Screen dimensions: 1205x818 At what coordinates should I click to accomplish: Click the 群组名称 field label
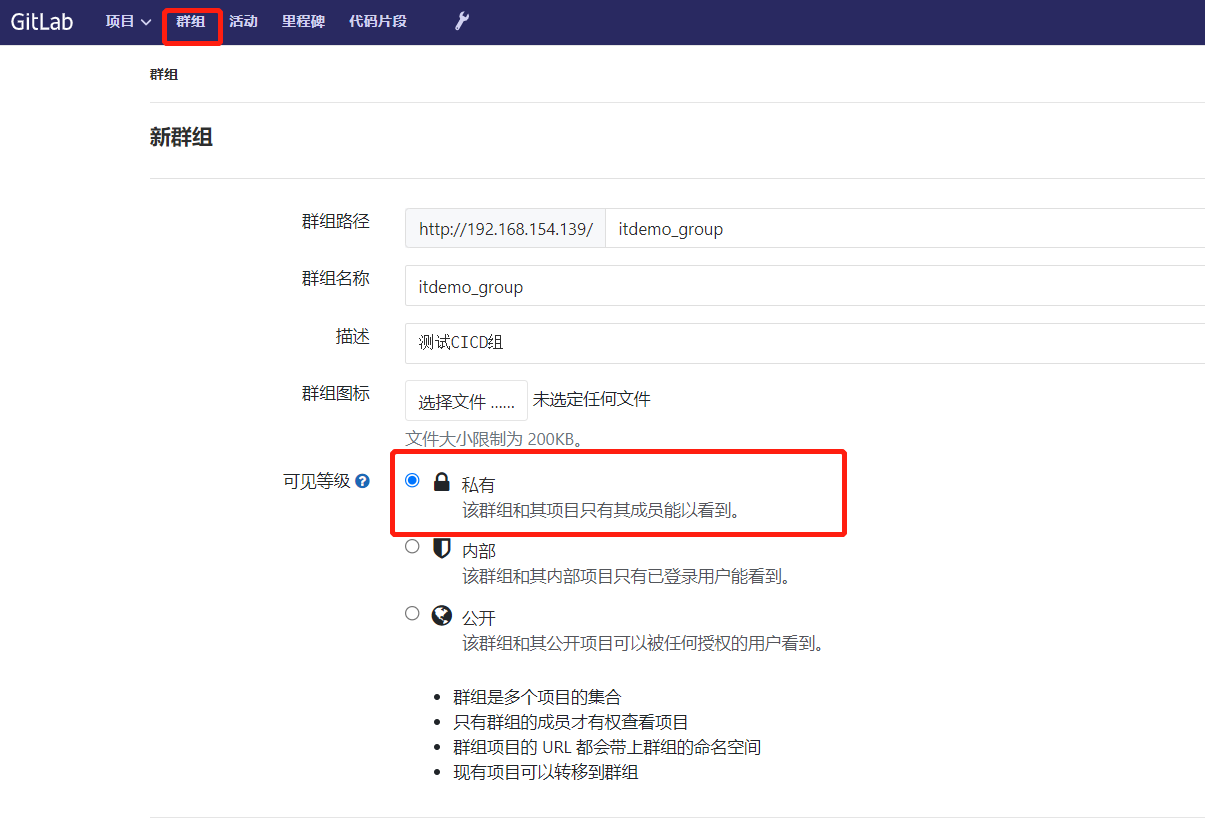[336, 279]
